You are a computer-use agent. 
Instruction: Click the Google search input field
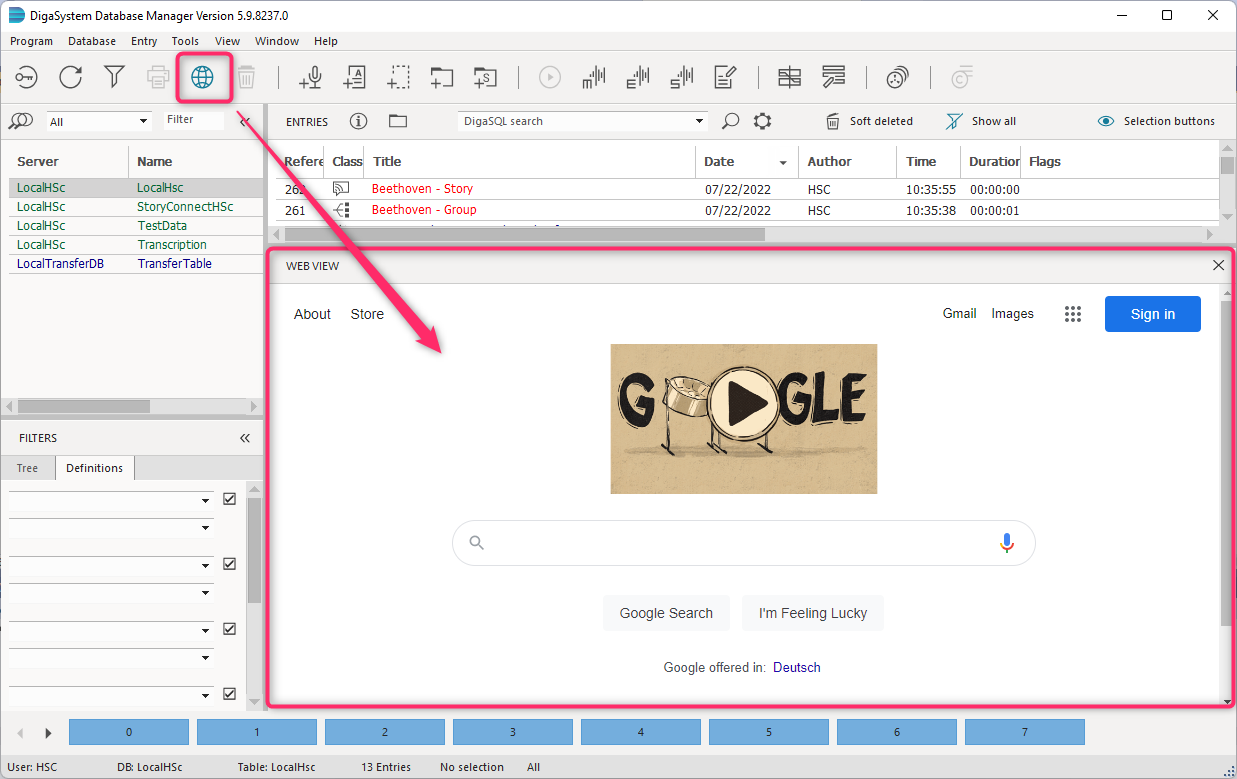740,543
